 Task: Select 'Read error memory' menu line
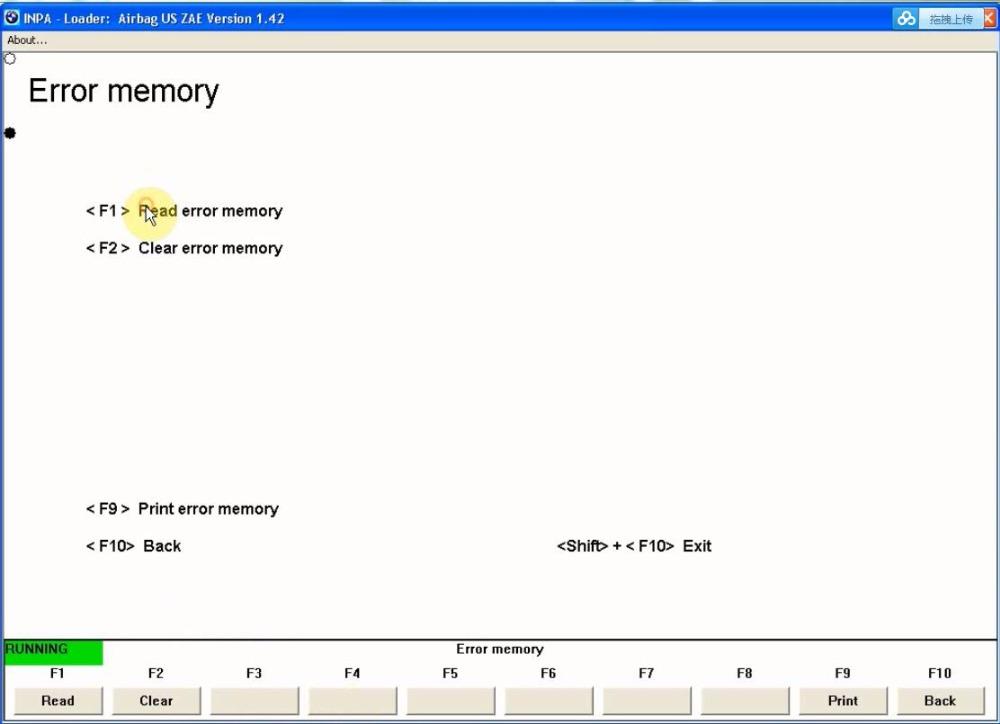184,211
